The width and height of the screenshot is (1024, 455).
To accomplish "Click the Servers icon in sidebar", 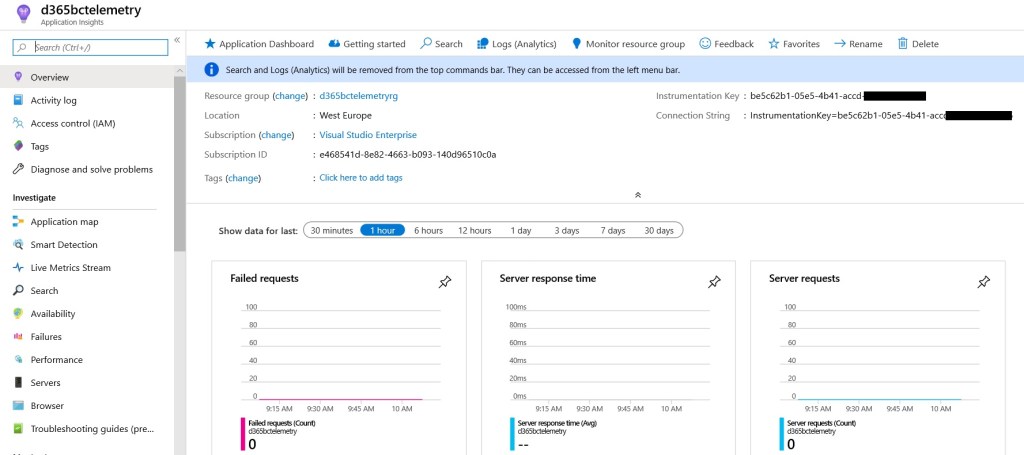I will coord(18,383).
